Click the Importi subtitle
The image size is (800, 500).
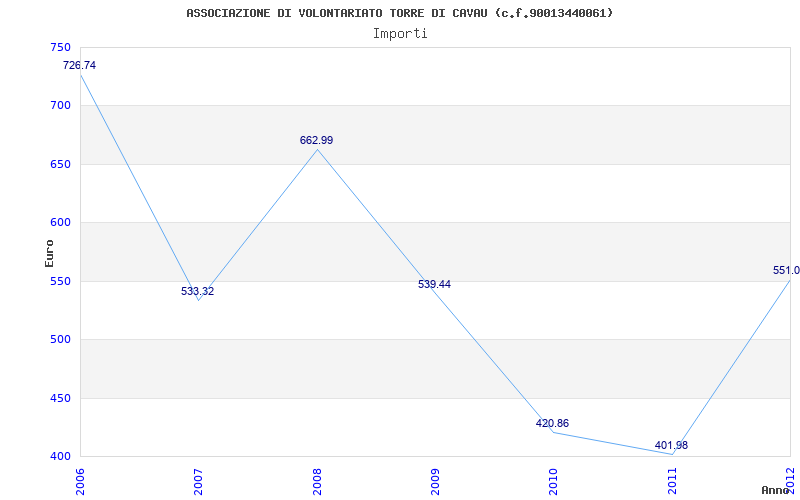coord(400,34)
